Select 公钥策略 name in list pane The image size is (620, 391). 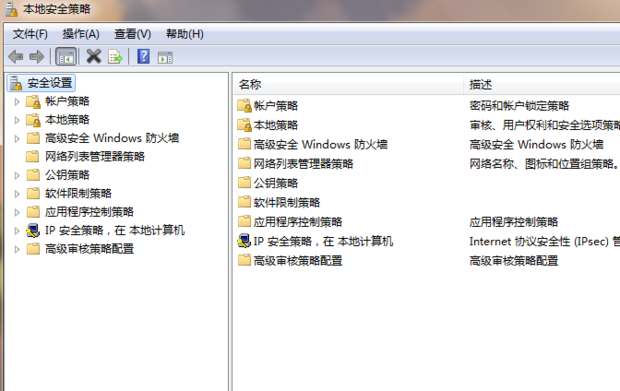(276, 183)
